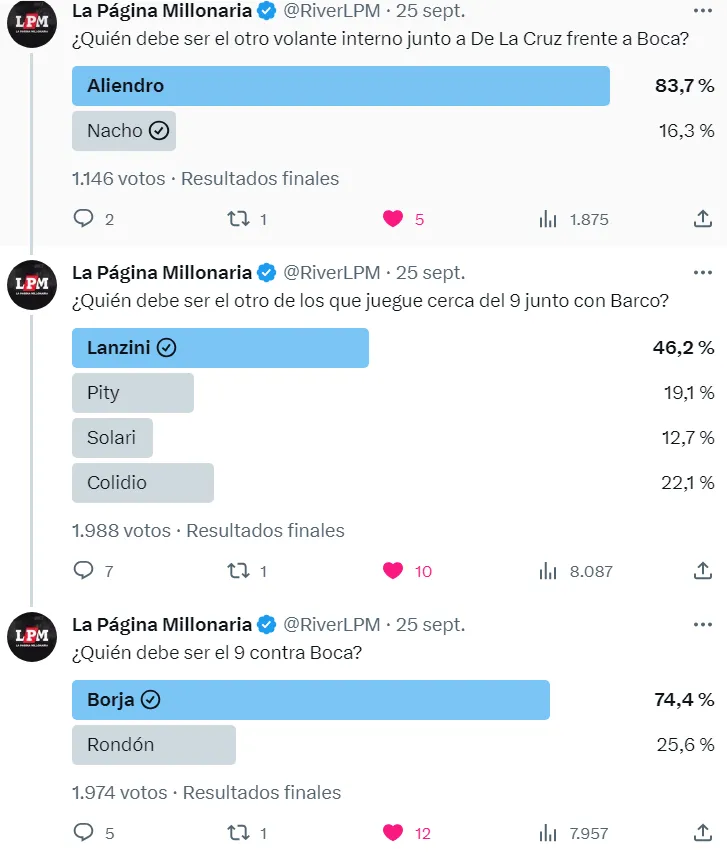Click the Lanzini 46,2 % poll bar
Viewport: 727px width, 853px height.
tap(220, 348)
